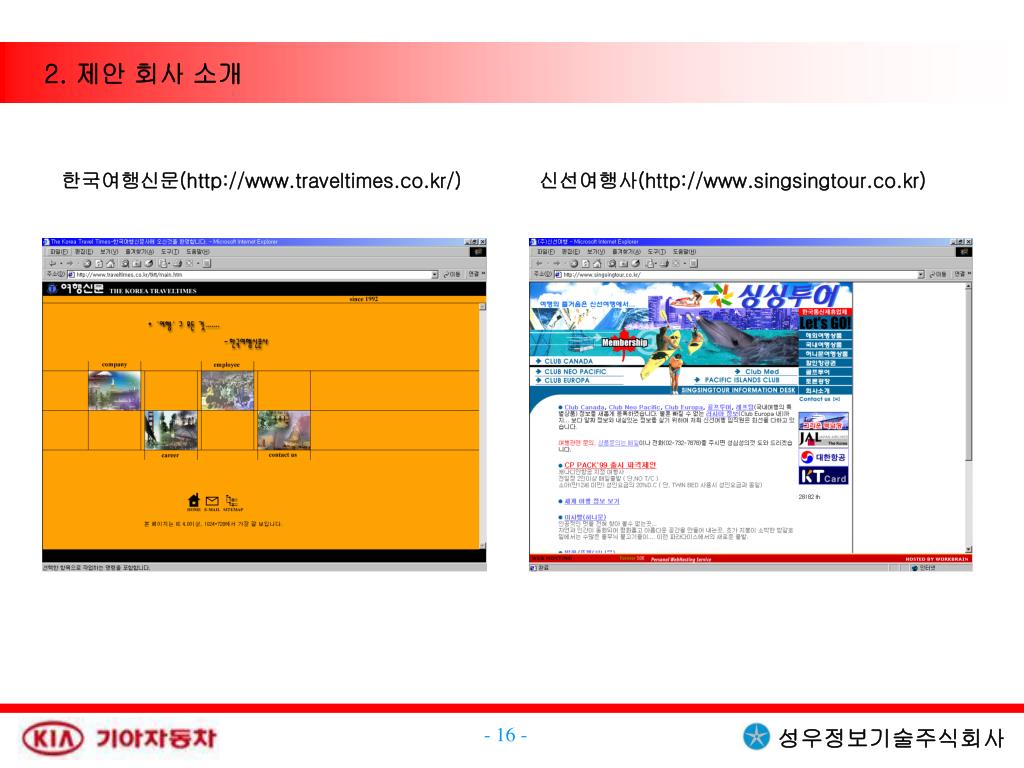1024x768 pixels.
Task: Click Search icon in traveltimes browser toolbar
Action: (125, 264)
